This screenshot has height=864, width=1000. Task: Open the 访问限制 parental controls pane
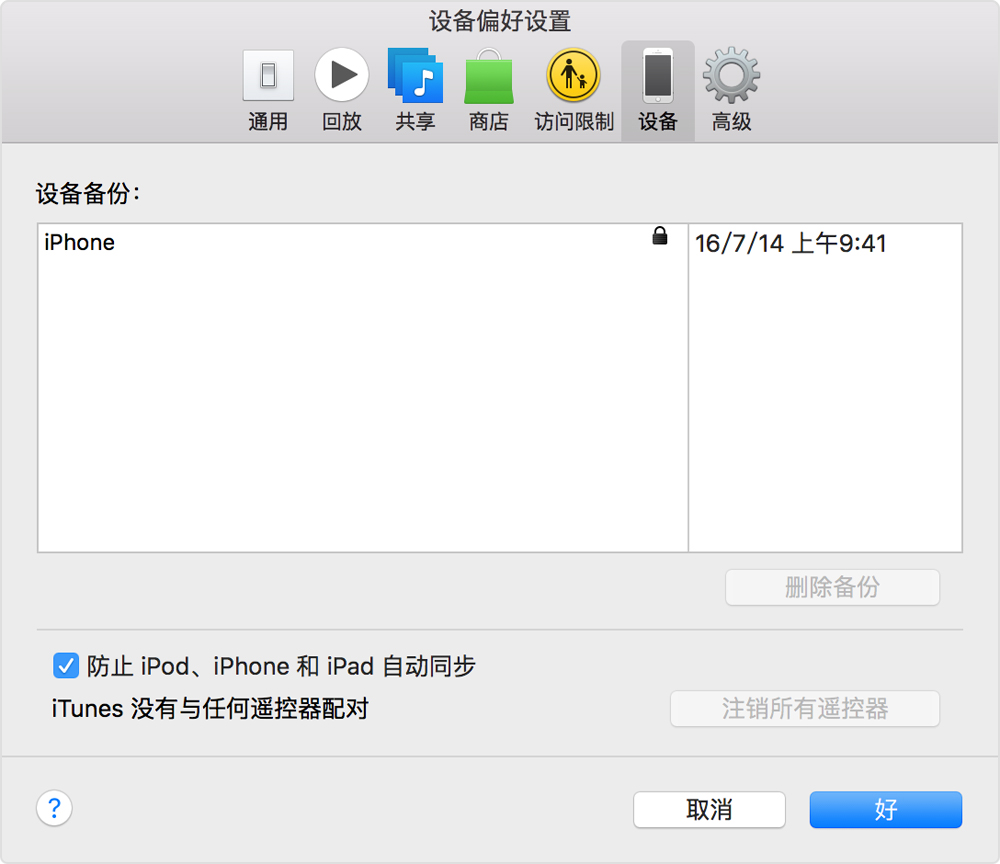pos(573,90)
